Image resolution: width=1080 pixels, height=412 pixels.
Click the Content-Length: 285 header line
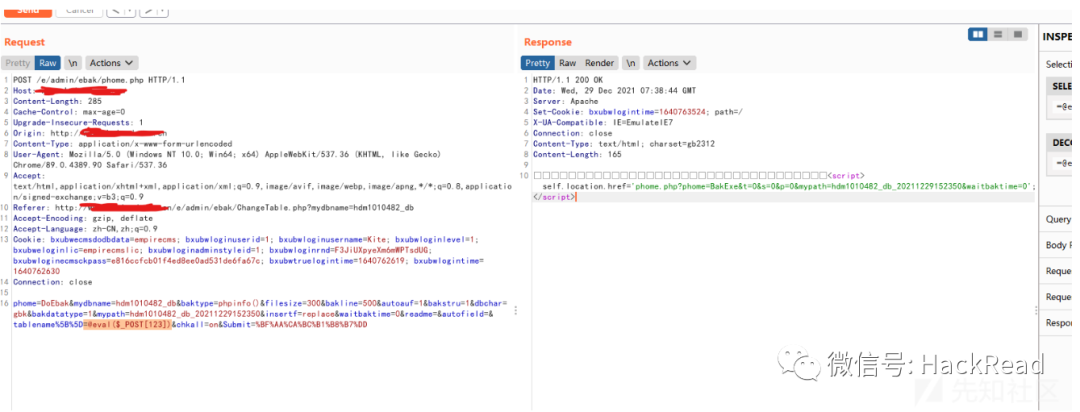pos(57,101)
